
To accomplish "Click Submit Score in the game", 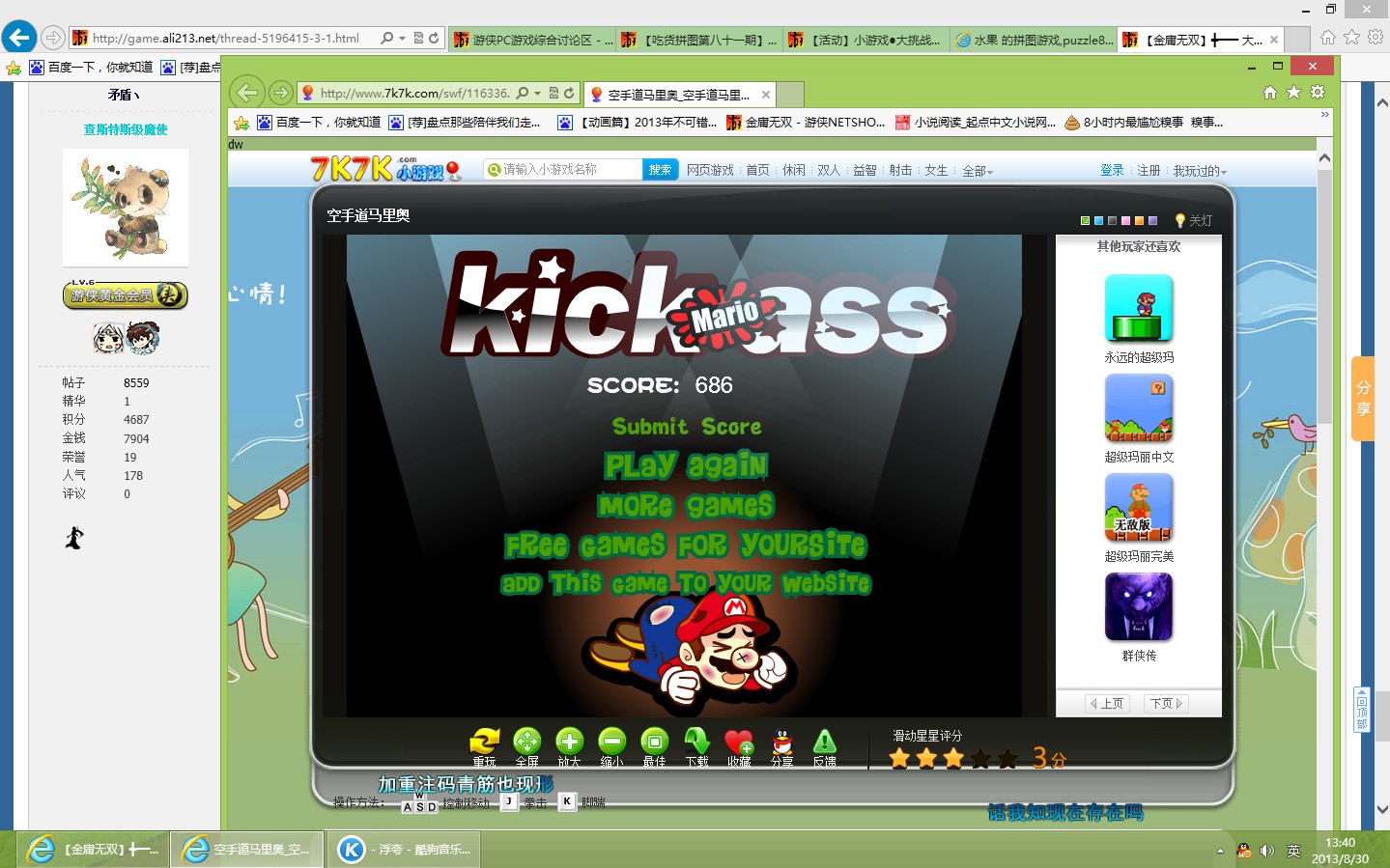I will [x=687, y=427].
